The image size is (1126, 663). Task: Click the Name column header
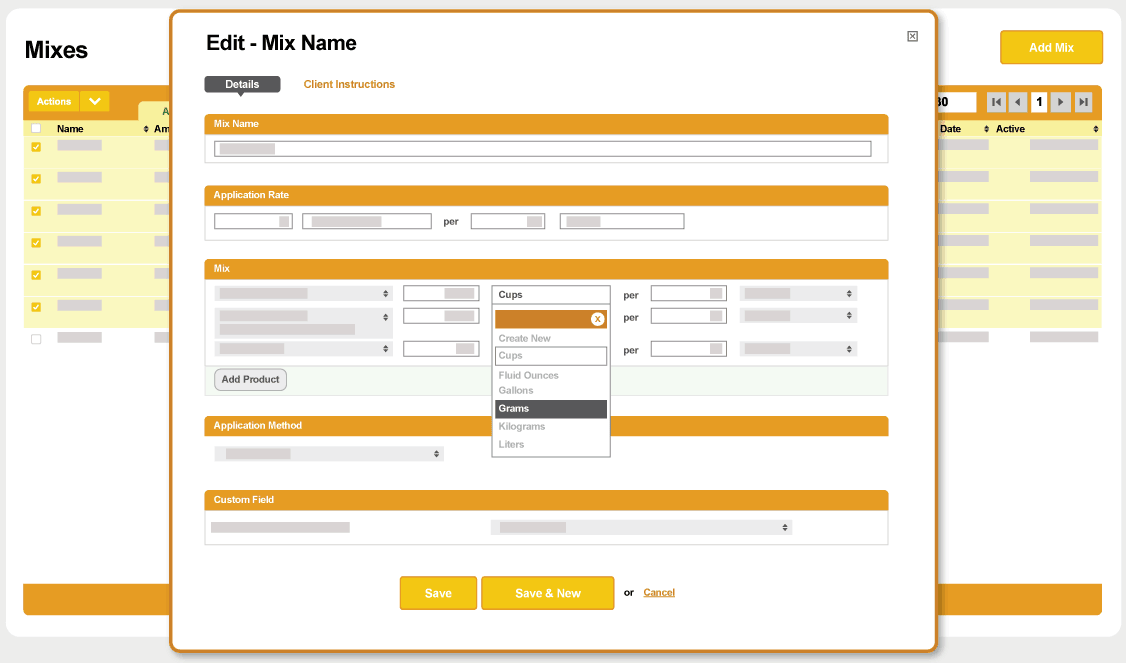70,129
